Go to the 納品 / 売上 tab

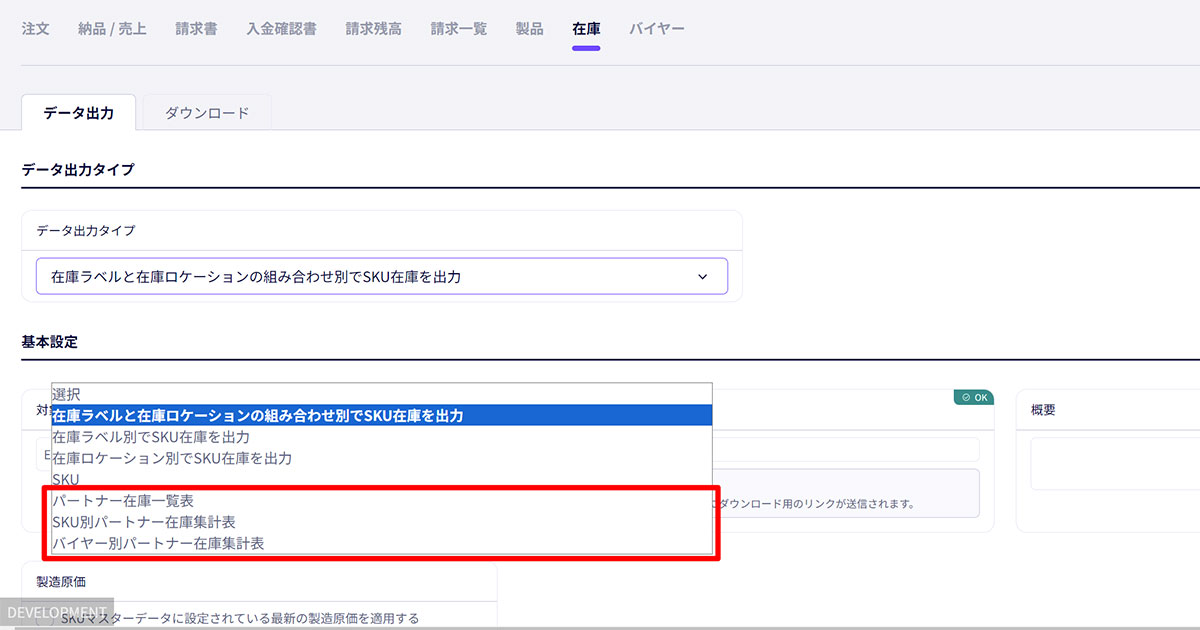112,29
